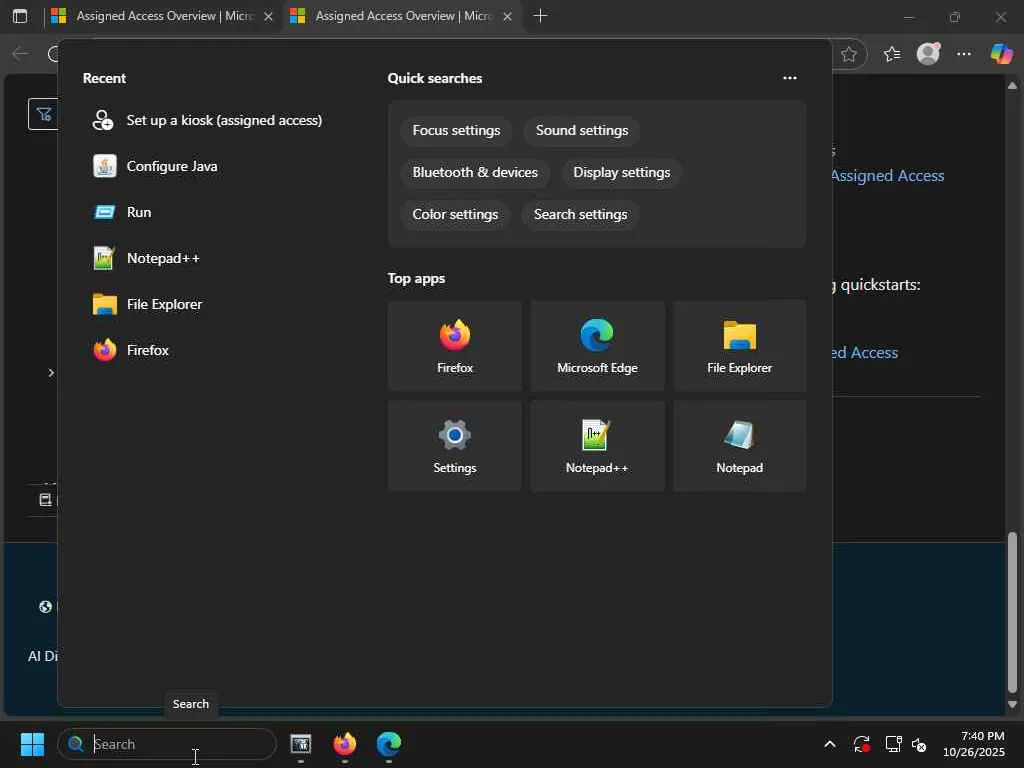Switch to Firefox on the taskbar
Image resolution: width=1024 pixels, height=768 pixels.
pos(345,744)
